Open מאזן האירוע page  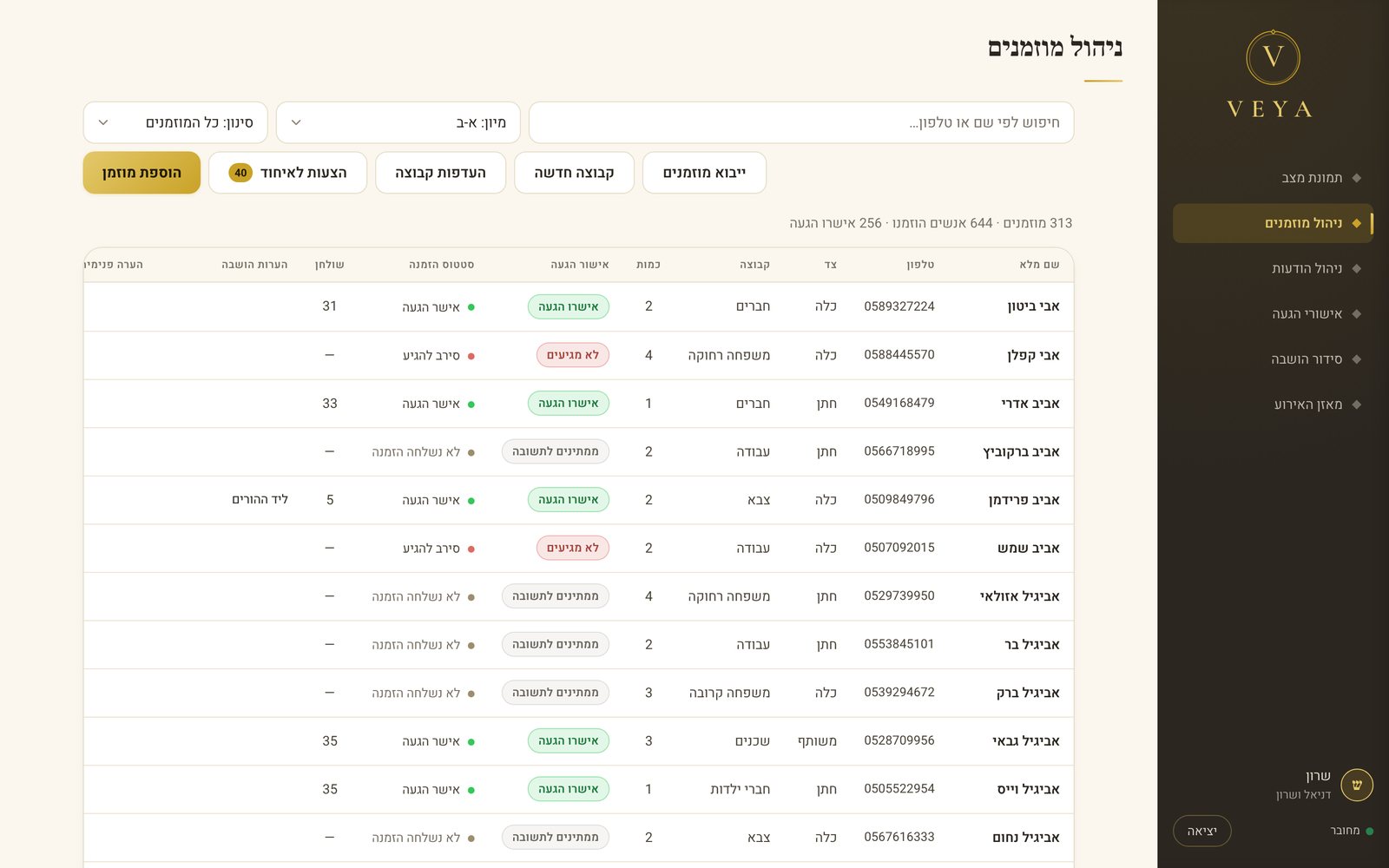(x=1273, y=404)
